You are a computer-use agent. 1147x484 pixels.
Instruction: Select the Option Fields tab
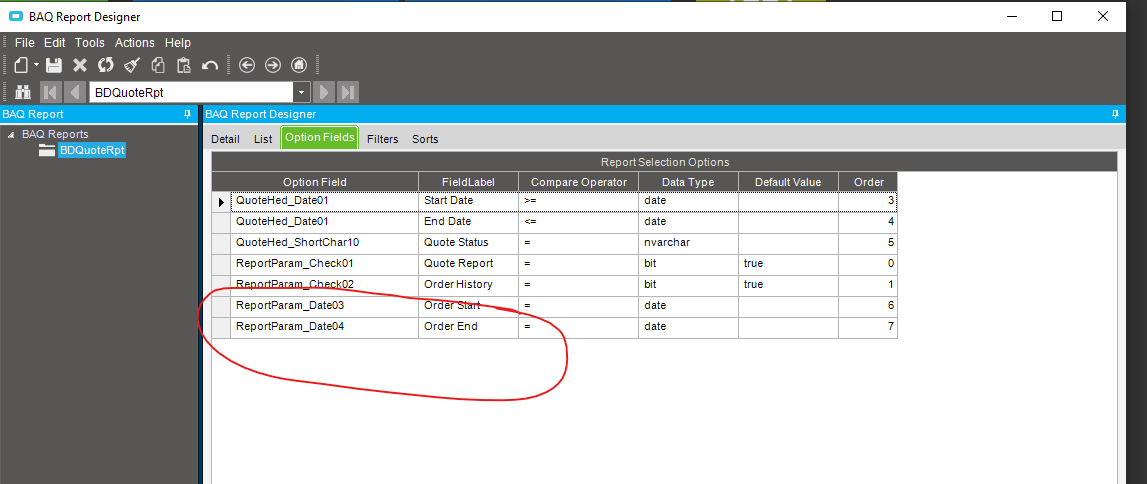[x=320, y=137]
